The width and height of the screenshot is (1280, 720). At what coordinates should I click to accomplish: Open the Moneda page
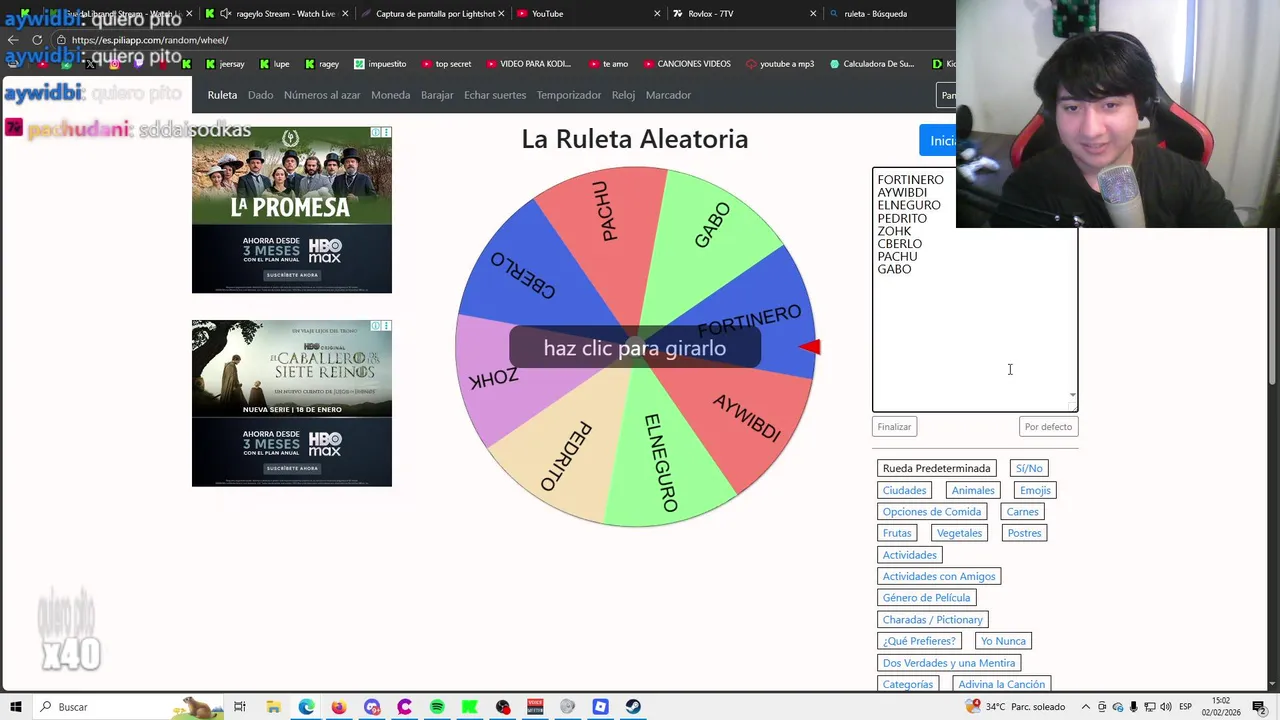pos(390,95)
